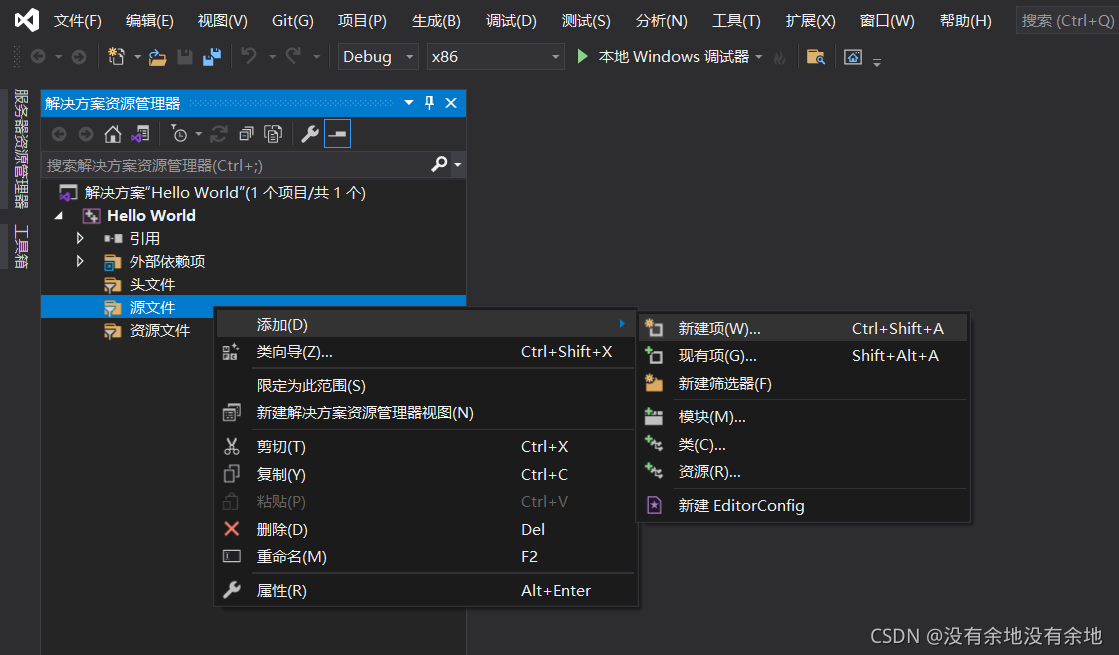Collapse the Hello World project node

click(x=59, y=215)
